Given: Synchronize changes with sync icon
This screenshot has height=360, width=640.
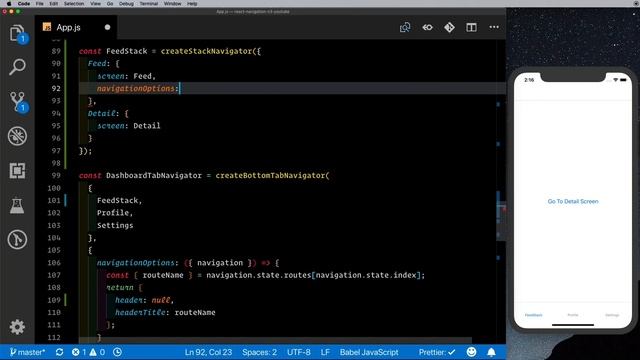Looking at the screenshot, I should (x=59, y=352).
